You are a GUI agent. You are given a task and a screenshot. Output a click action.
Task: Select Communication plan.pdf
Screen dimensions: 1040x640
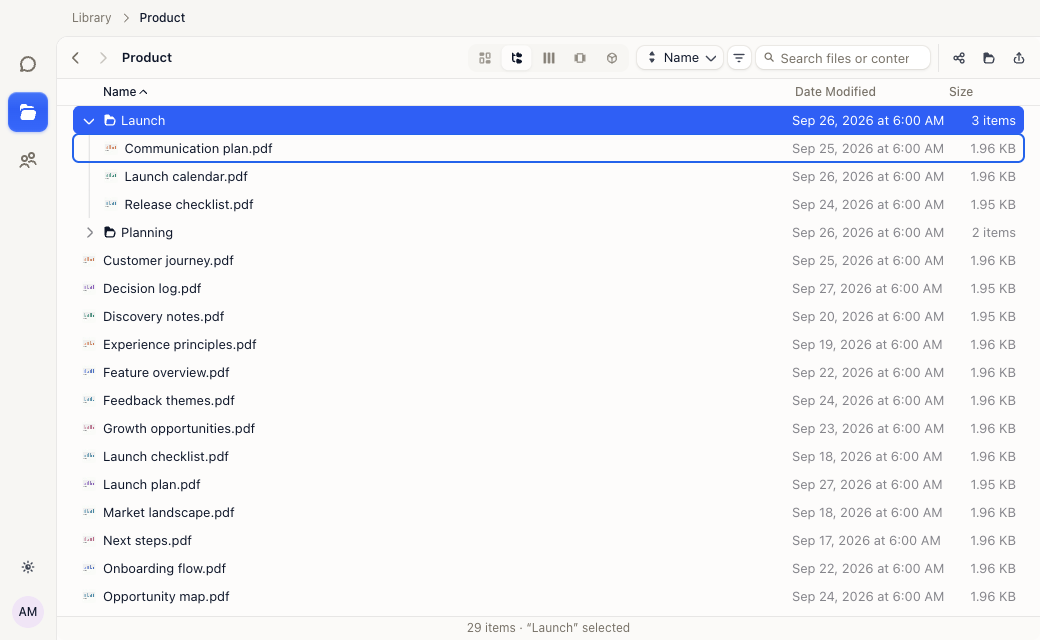pyautogui.click(x=549, y=149)
